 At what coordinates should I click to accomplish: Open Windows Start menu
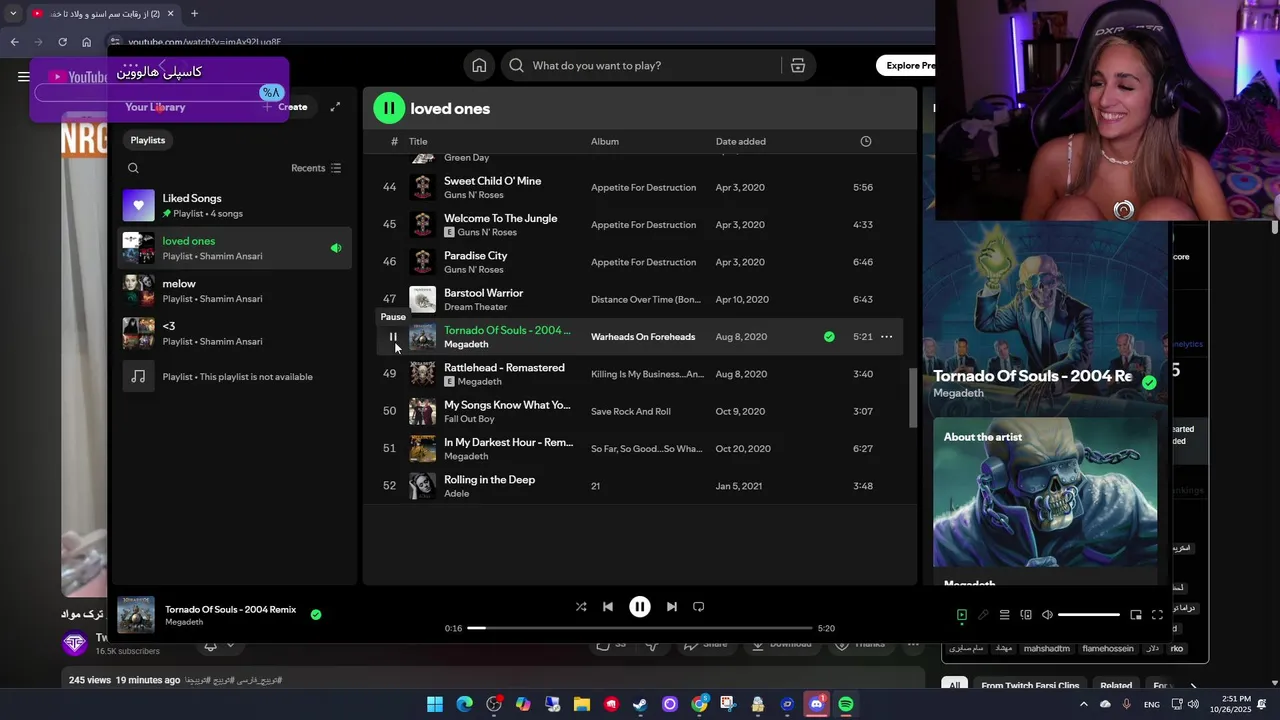pyautogui.click(x=435, y=704)
